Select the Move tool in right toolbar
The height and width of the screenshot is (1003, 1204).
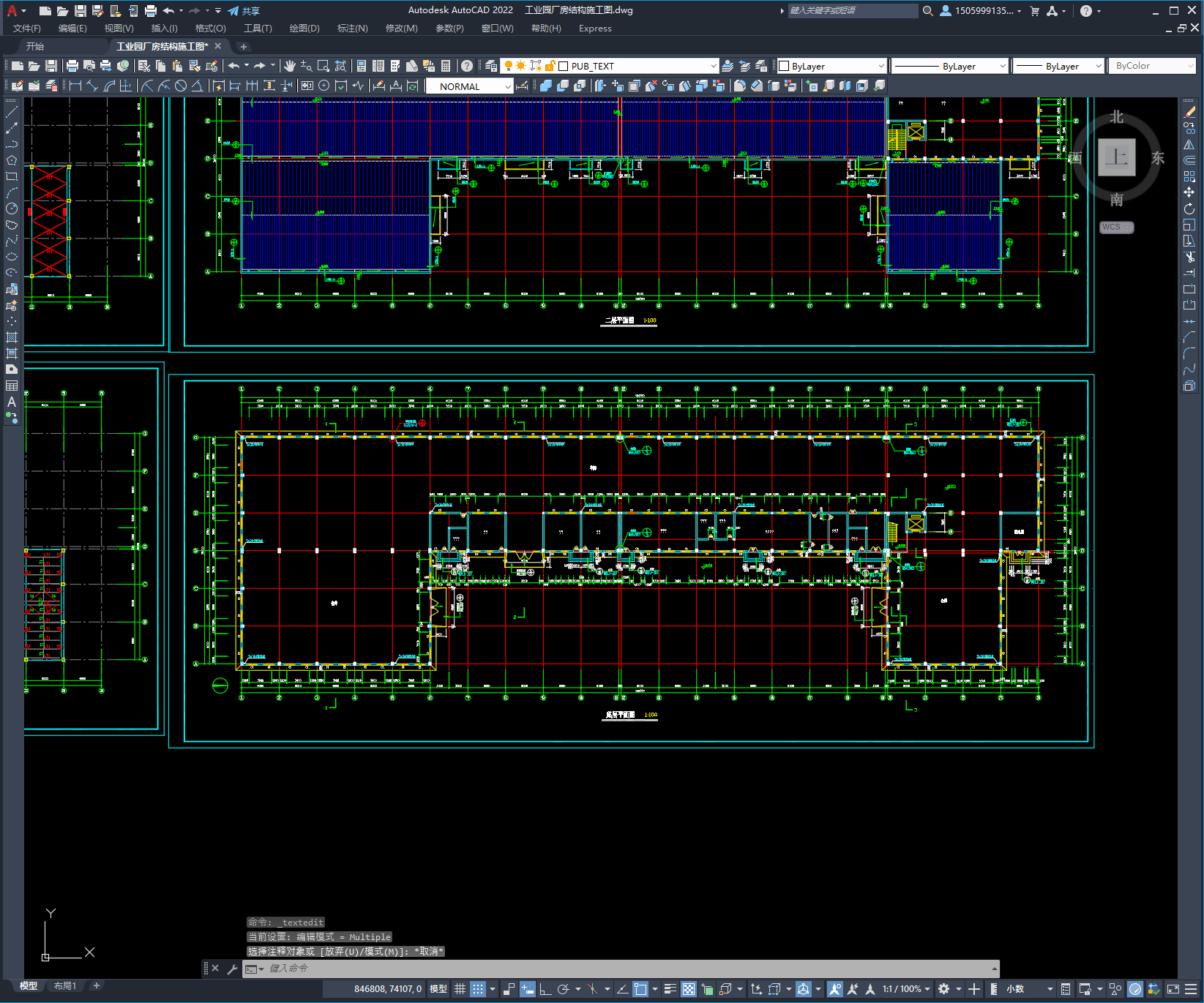[x=1189, y=192]
